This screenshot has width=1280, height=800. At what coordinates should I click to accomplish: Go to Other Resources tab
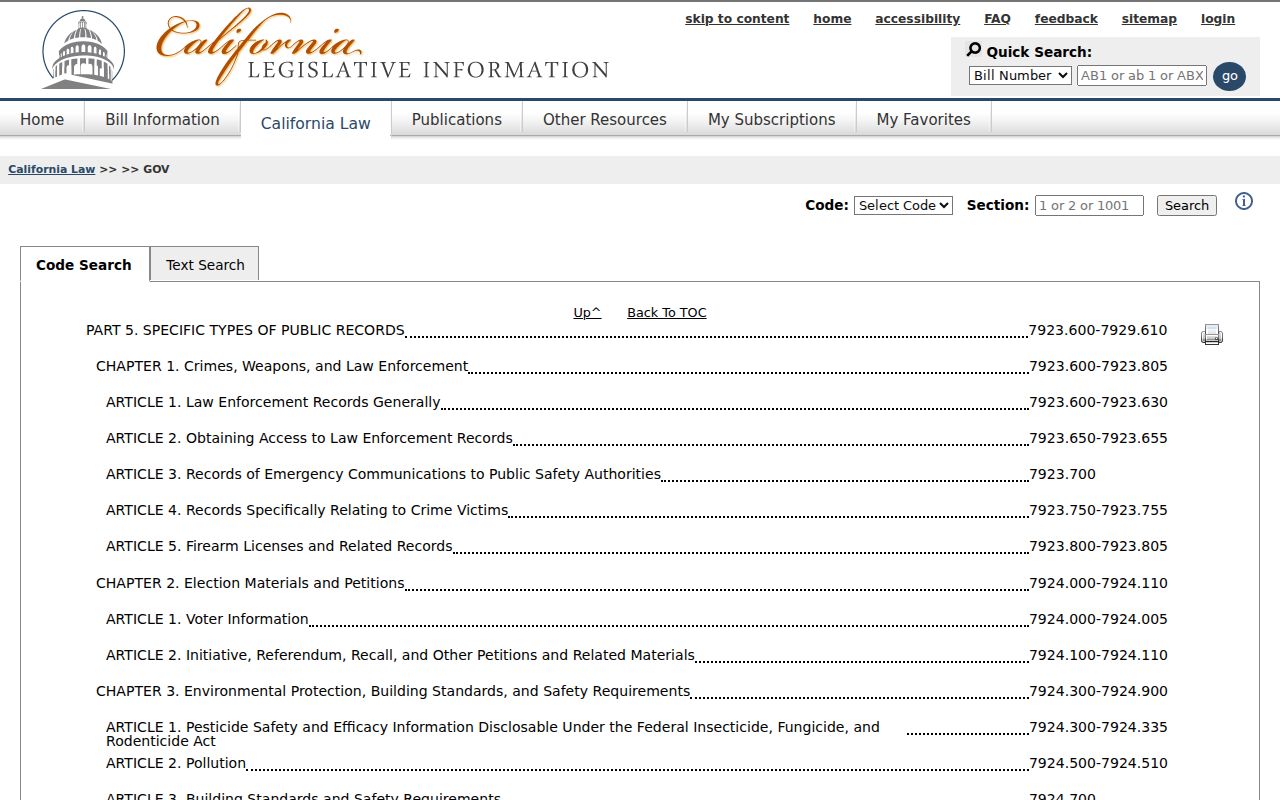tap(605, 119)
